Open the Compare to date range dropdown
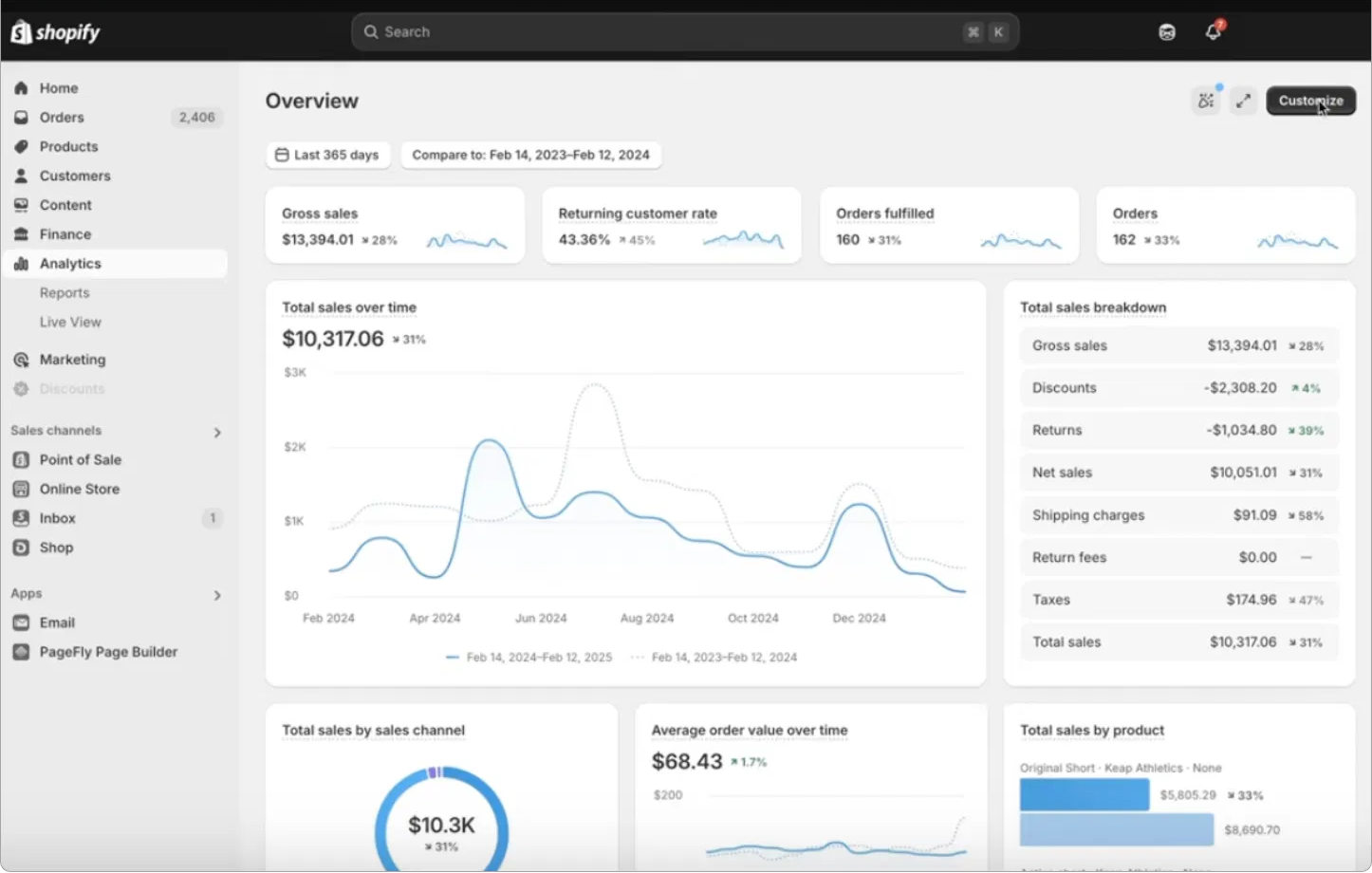The width and height of the screenshot is (1372, 873). point(530,155)
